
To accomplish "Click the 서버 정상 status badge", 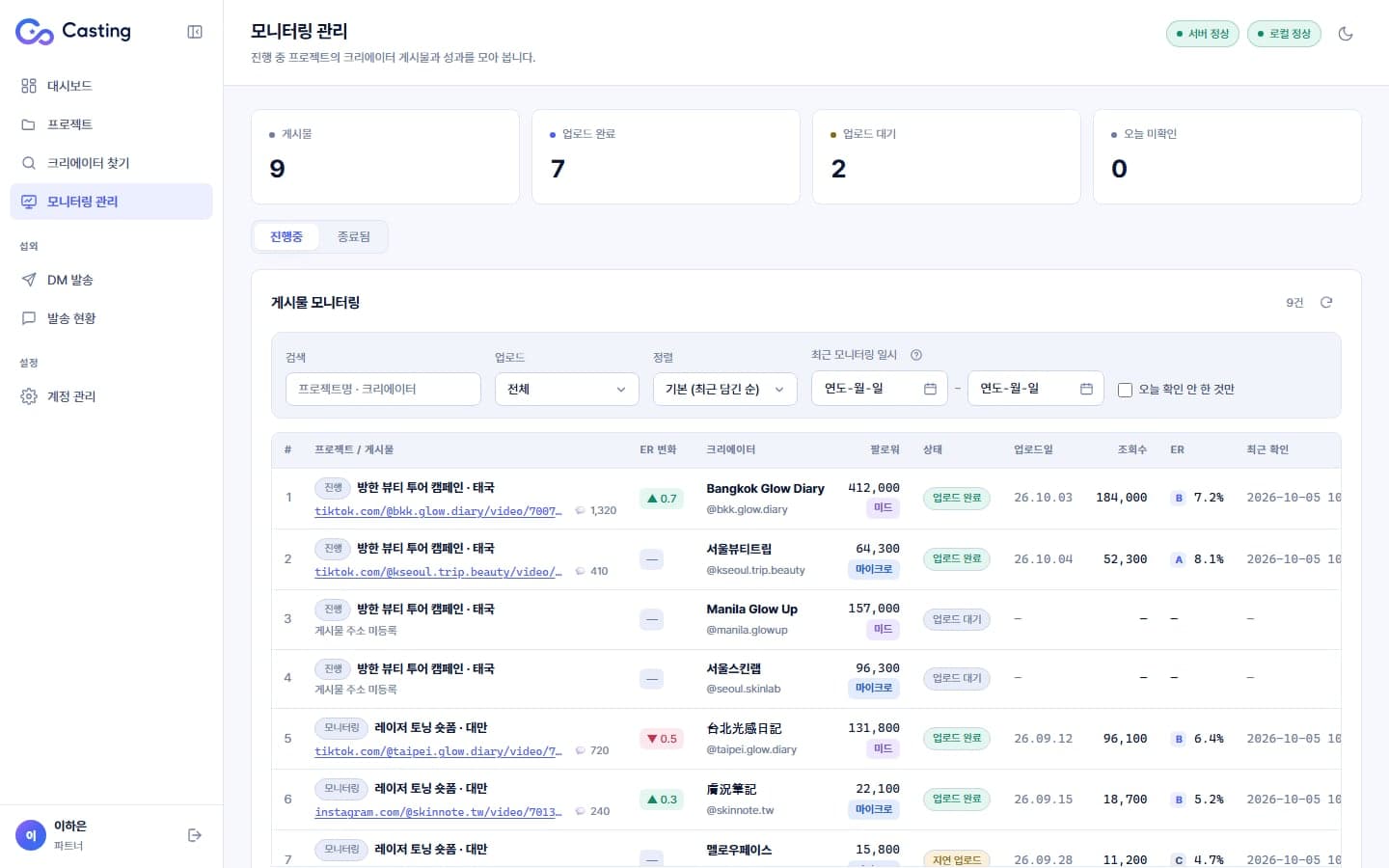I will 1203,34.
